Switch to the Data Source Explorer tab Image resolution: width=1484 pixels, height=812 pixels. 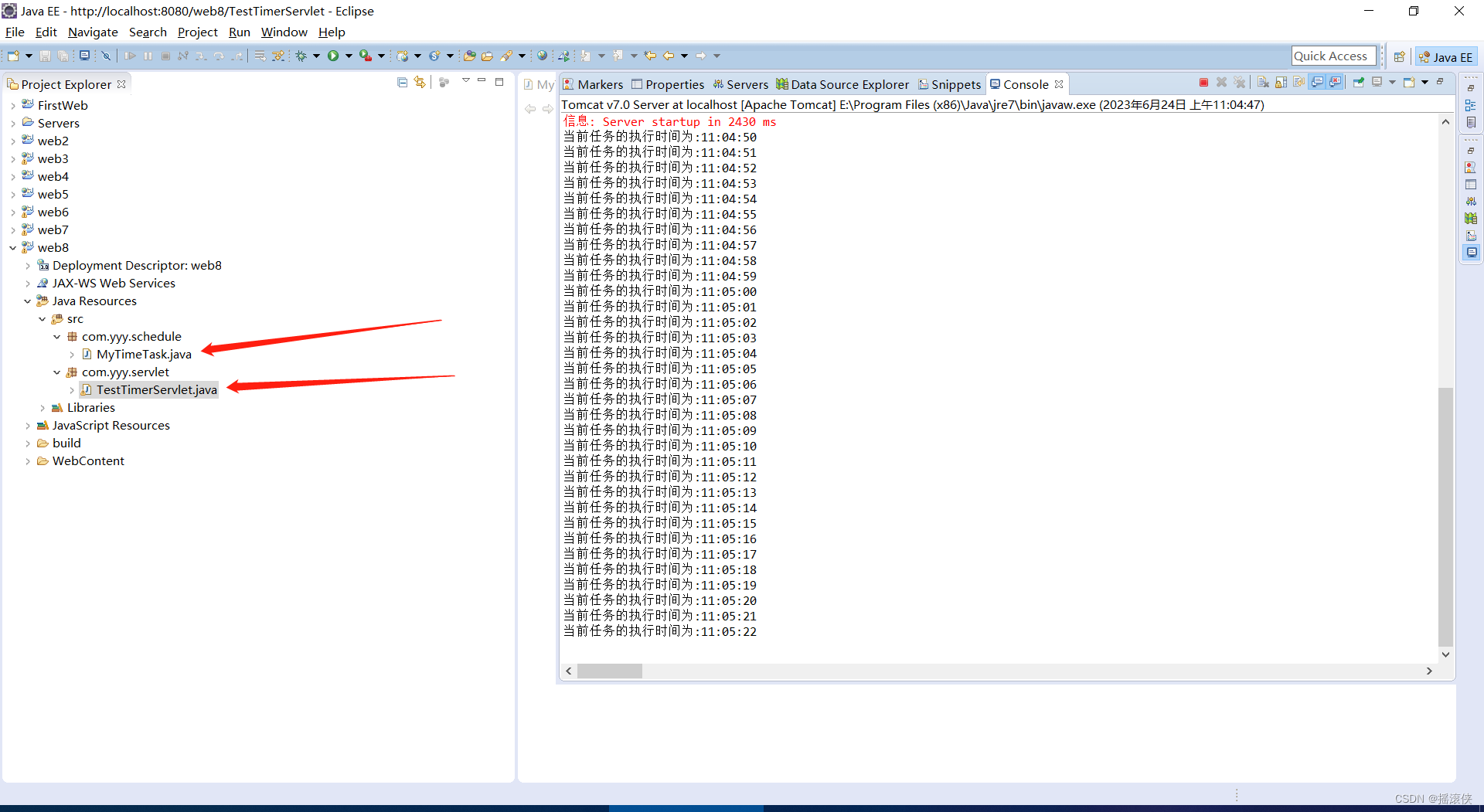pyautogui.click(x=842, y=84)
